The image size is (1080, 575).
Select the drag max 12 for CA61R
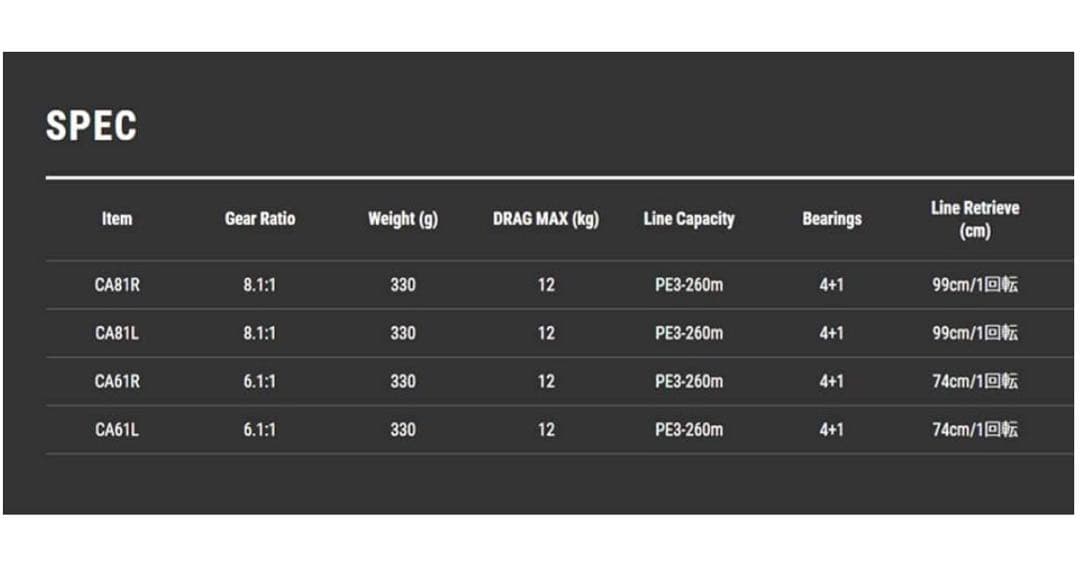pyautogui.click(x=546, y=381)
